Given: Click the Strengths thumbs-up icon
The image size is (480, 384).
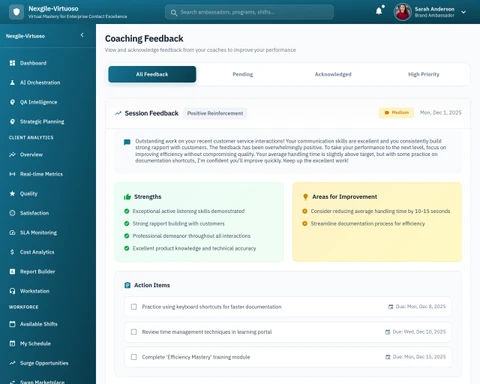Looking at the screenshot, I should pyautogui.click(x=127, y=197).
